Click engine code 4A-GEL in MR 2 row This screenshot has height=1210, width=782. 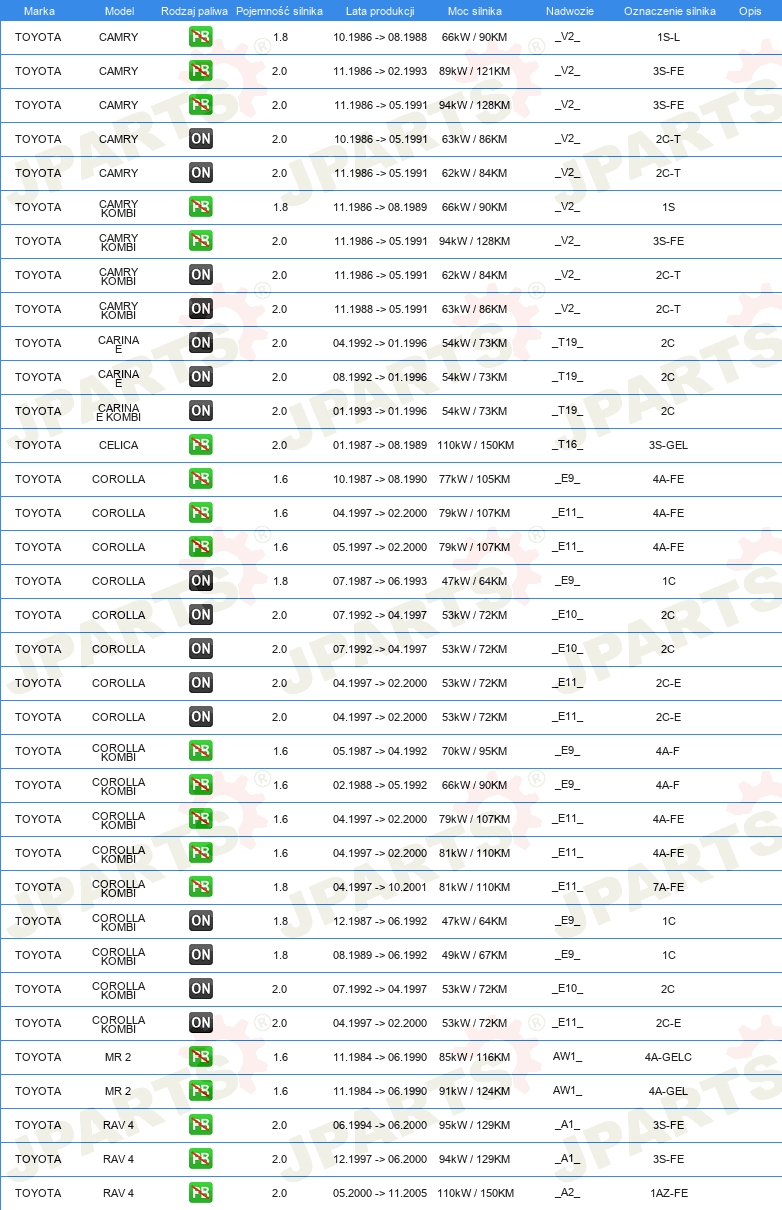tap(669, 1091)
